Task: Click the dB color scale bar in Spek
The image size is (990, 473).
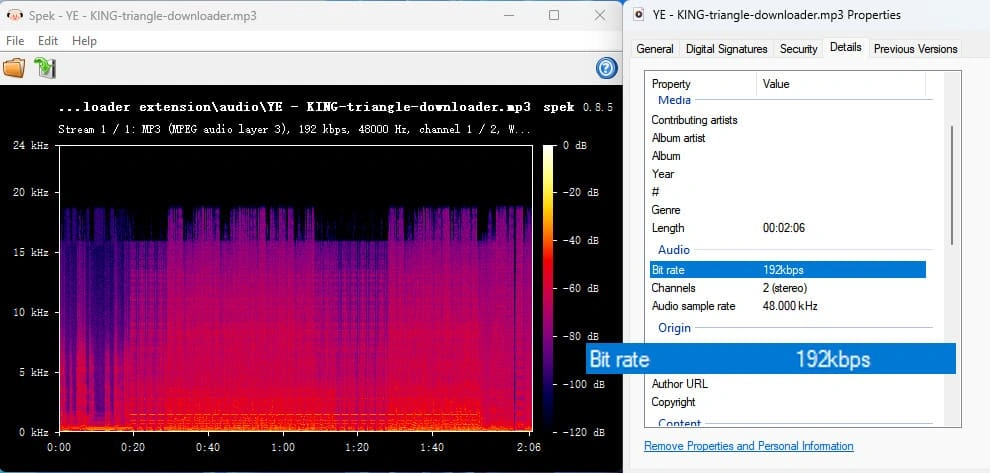Action: [x=548, y=289]
